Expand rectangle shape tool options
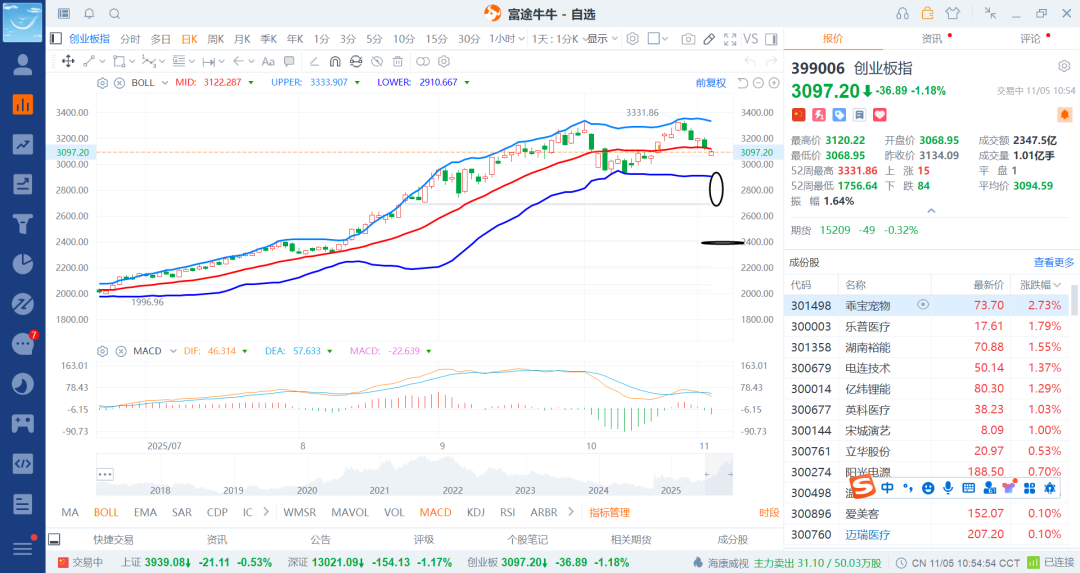Image resolution: width=1080 pixels, height=573 pixels. [132, 61]
